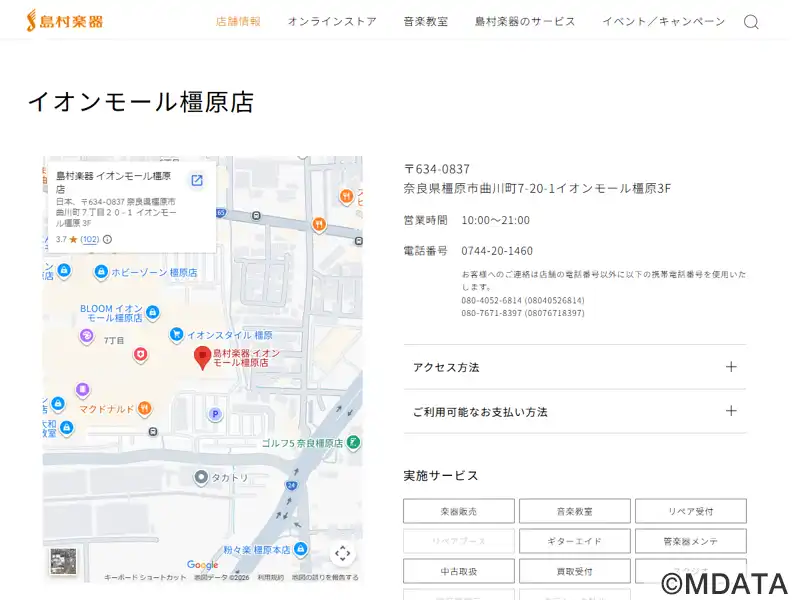Click the McDonald's restaurant marker on map
The image size is (800, 600).
pyautogui.click(x=145, y=408)
